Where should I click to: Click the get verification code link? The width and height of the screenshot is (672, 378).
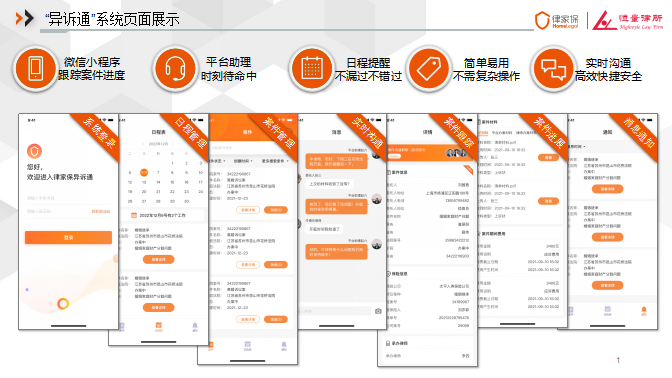tap(101, 211)
